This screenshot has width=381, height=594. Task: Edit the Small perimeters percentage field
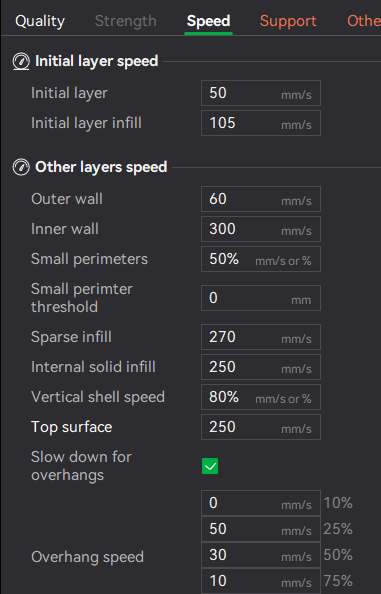pyautogui.click(x=261, y=259)
